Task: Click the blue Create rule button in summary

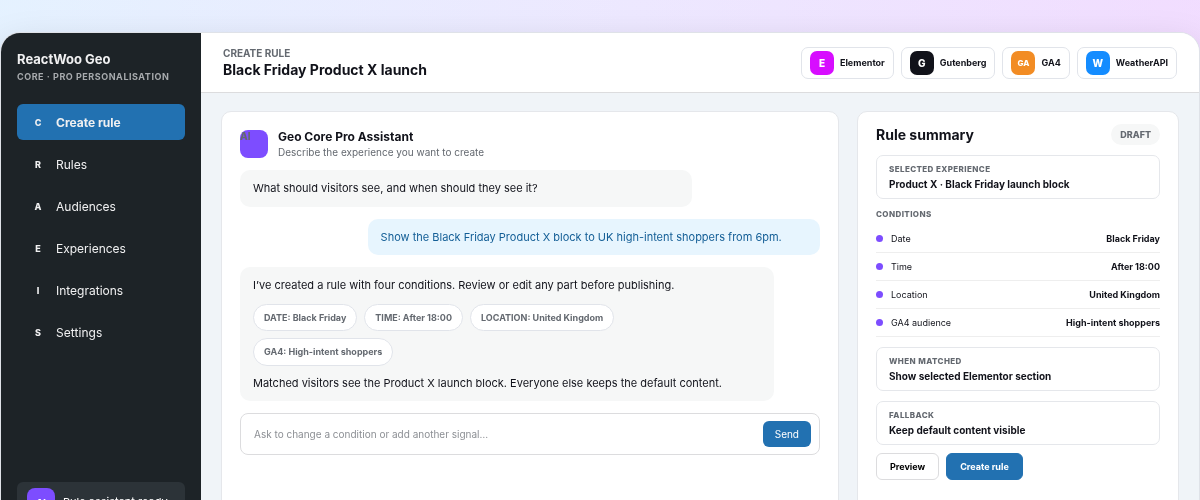Action: pos(984,467)
